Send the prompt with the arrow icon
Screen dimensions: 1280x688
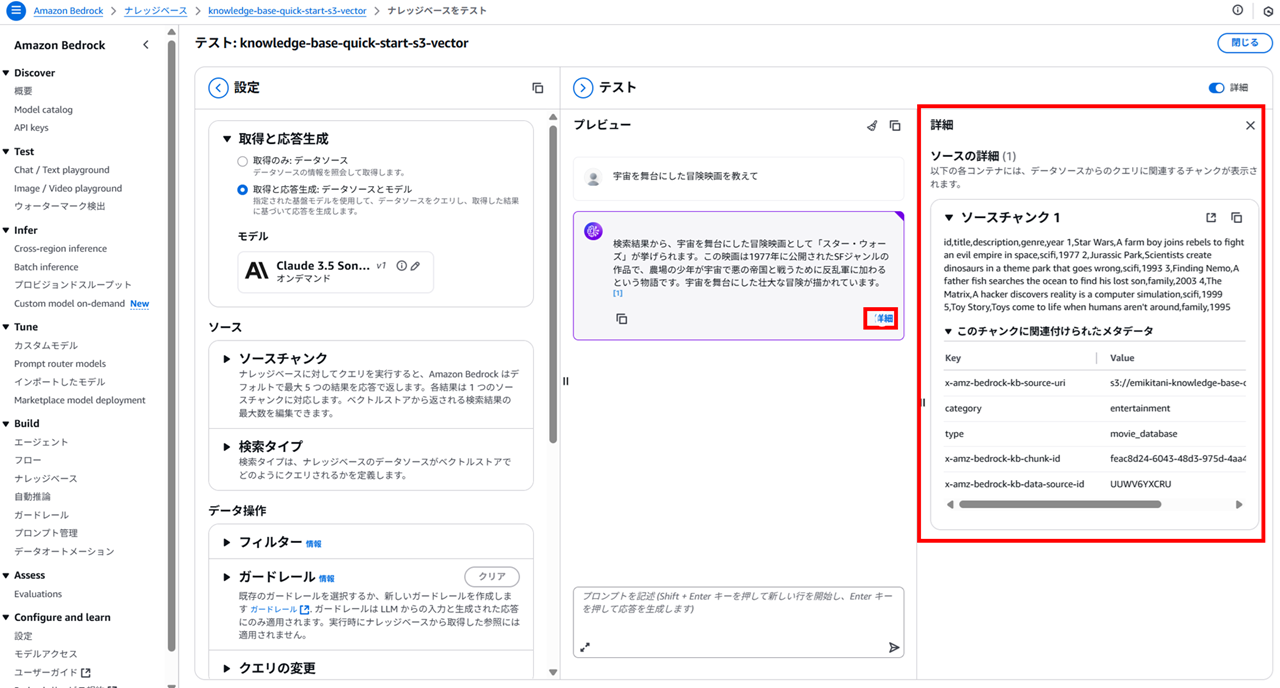click(894, 648)
